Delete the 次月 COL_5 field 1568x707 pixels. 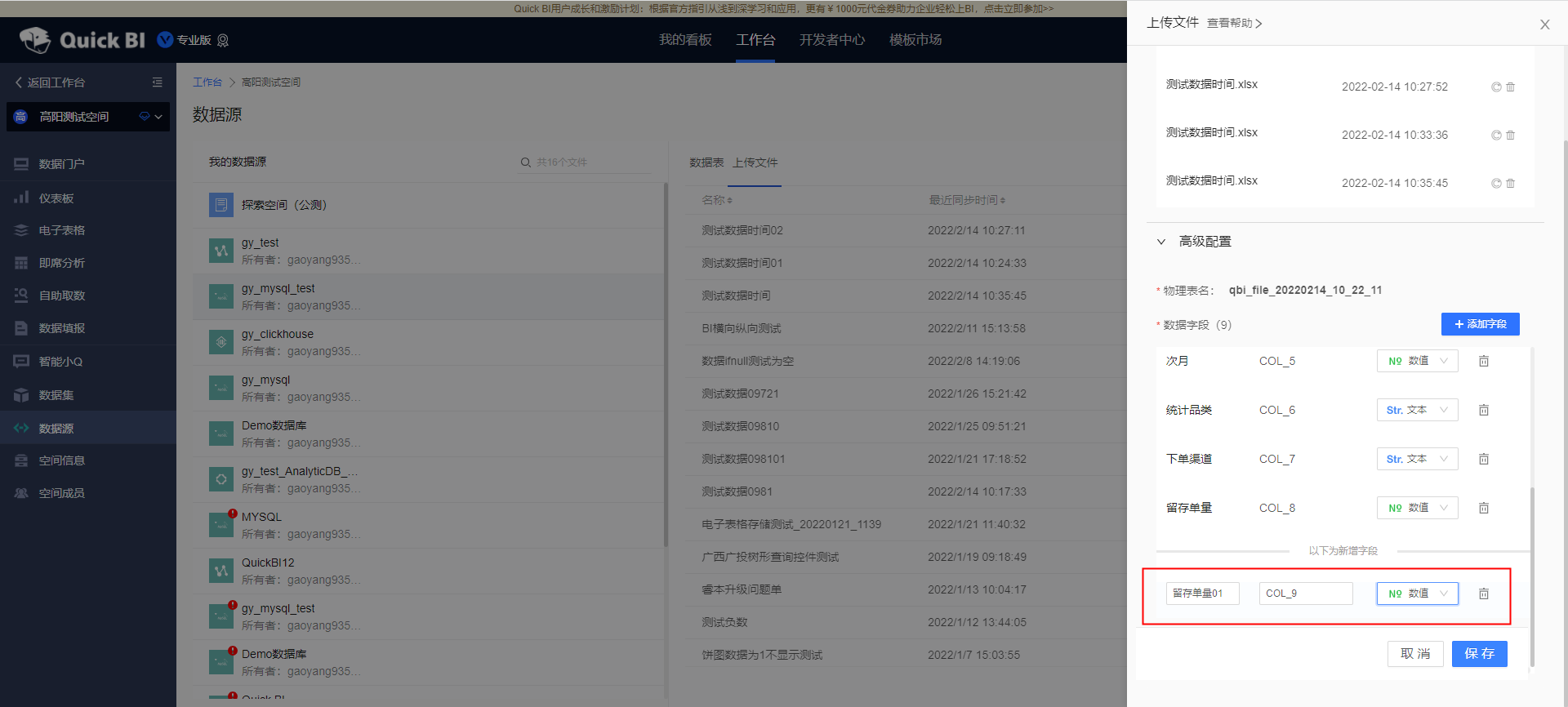[x=1484, y=361]
